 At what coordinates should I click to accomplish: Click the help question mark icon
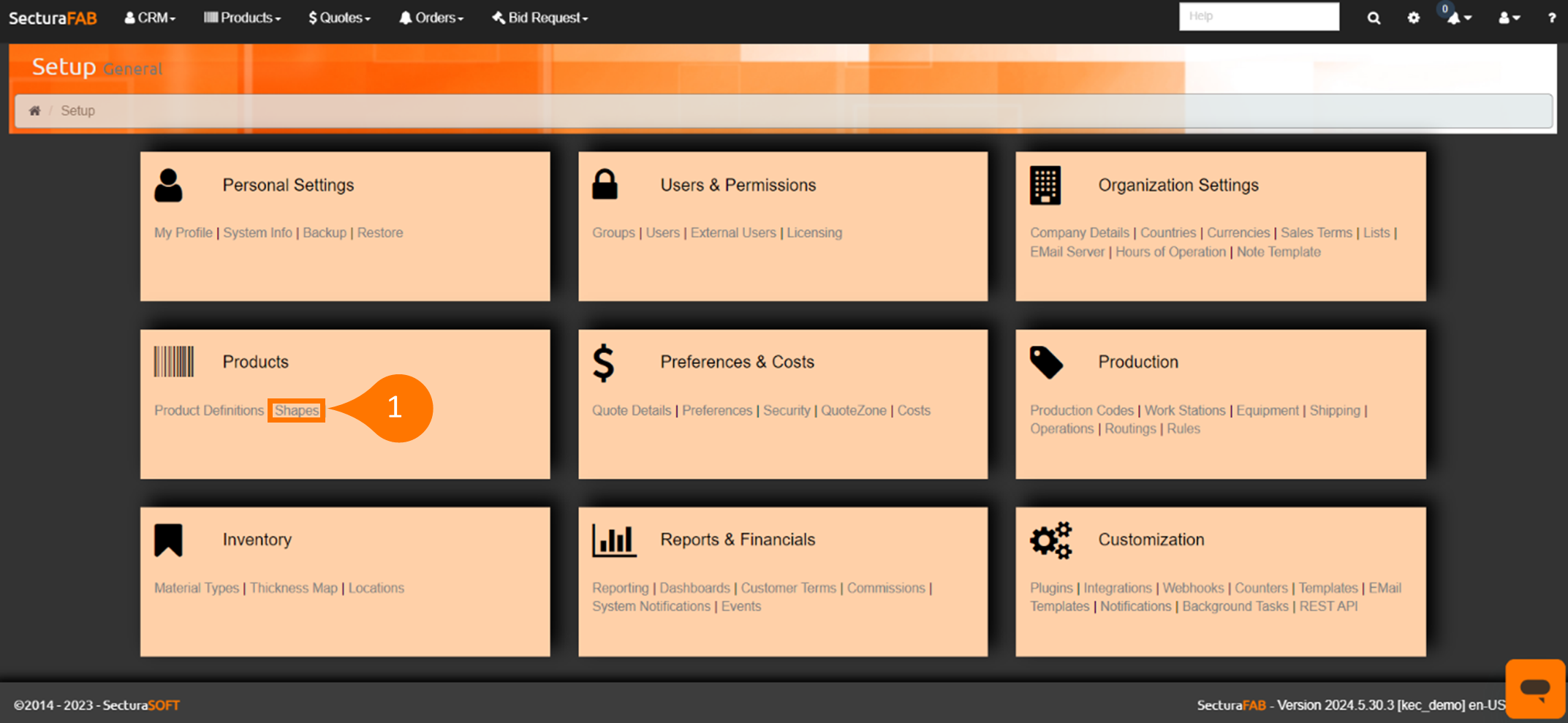pos(1551,18)
